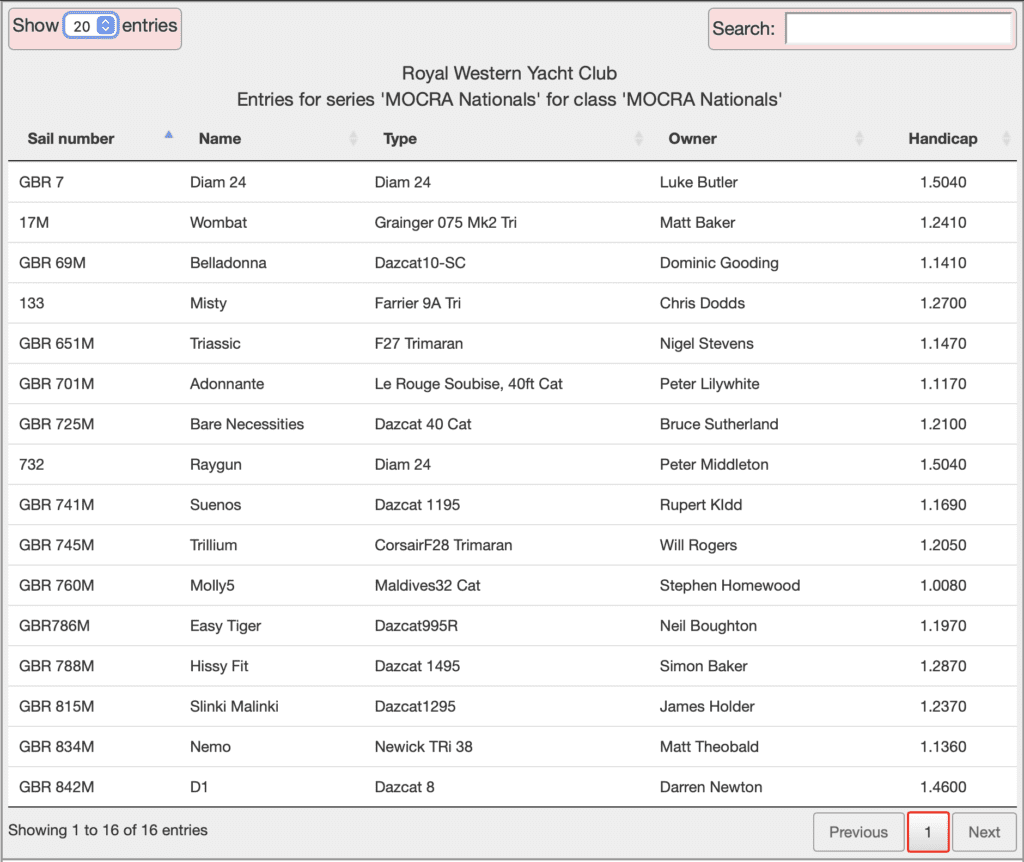This screenshot has height=862, width=1024.
Task: Click owner Matt Baker
Action: [697, 223]
